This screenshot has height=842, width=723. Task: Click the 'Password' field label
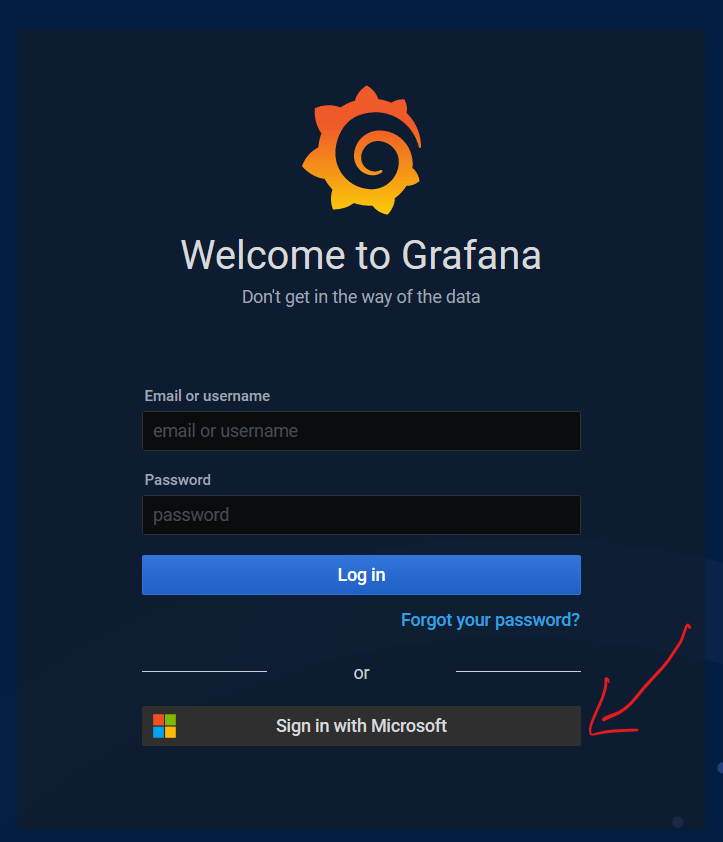[x=178, y=480]
